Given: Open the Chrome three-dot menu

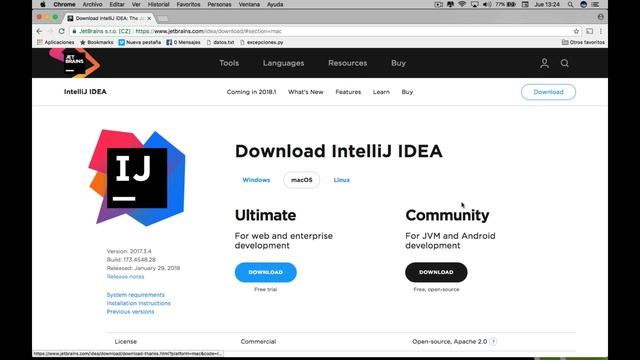Looking at the screenshot, I should click(x=601, y=31).
